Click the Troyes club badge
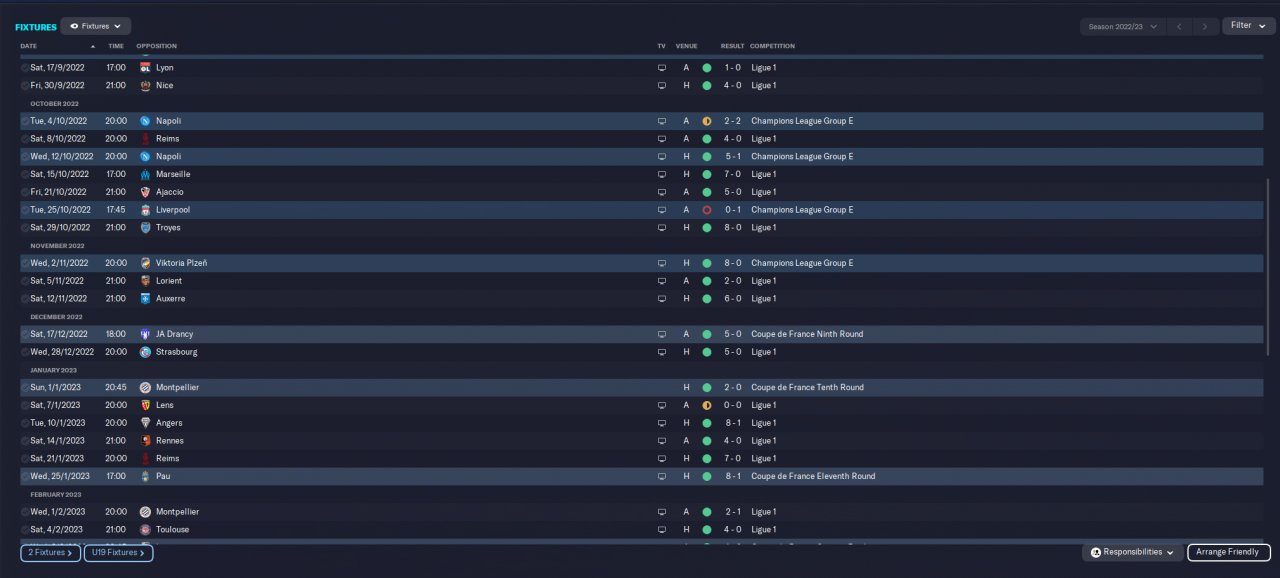1280x578 pixels. tap(146, 228)
